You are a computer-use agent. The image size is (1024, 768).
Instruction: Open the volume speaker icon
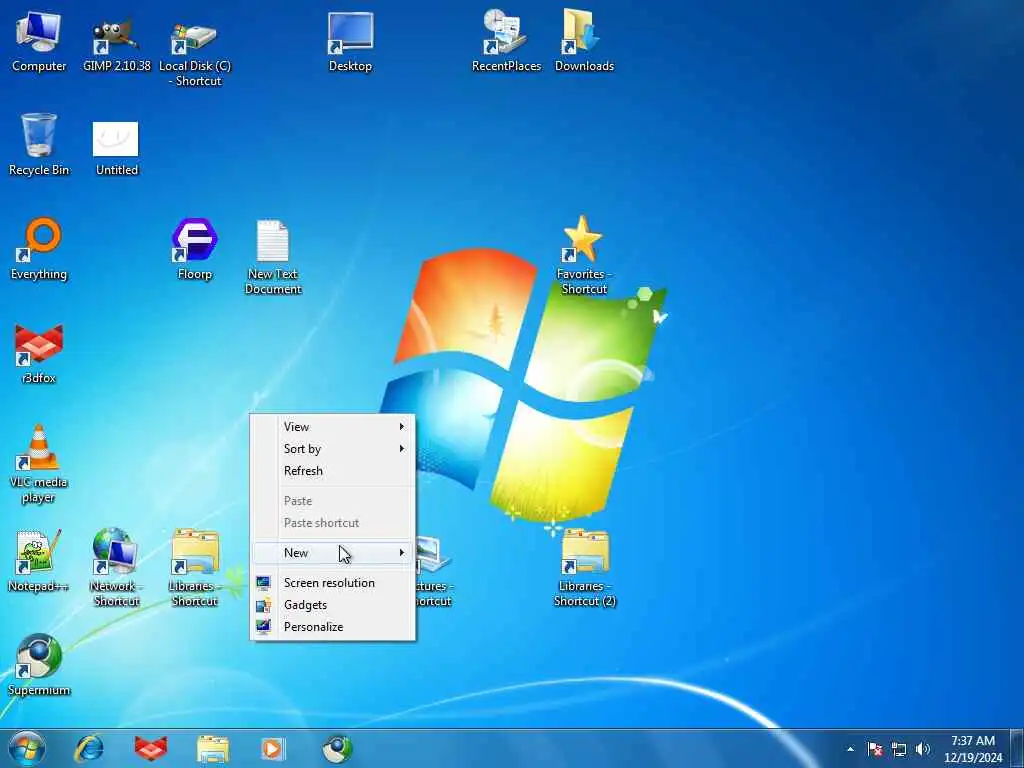[923, 749]
